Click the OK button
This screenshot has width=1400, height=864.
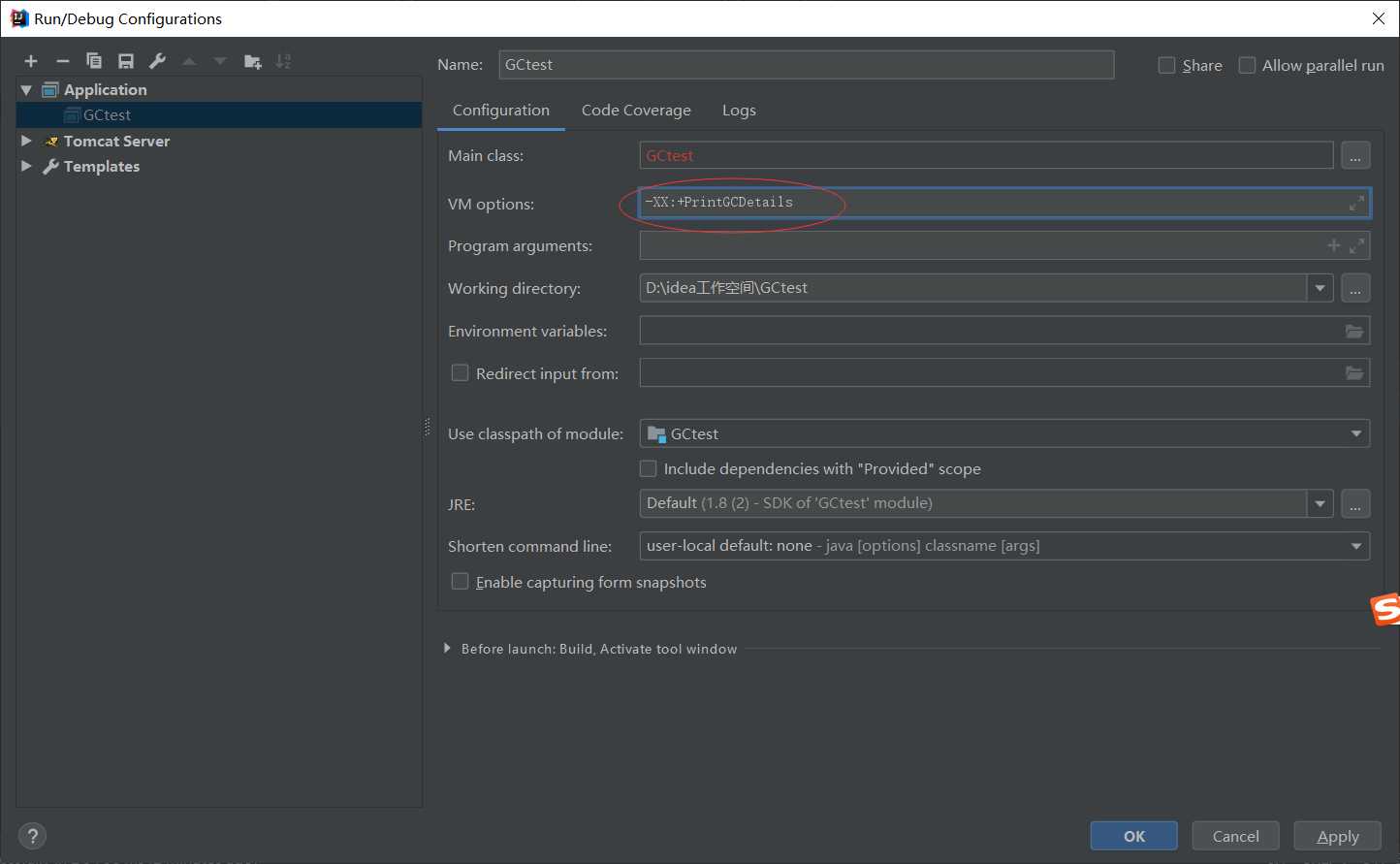(1134, 836)
